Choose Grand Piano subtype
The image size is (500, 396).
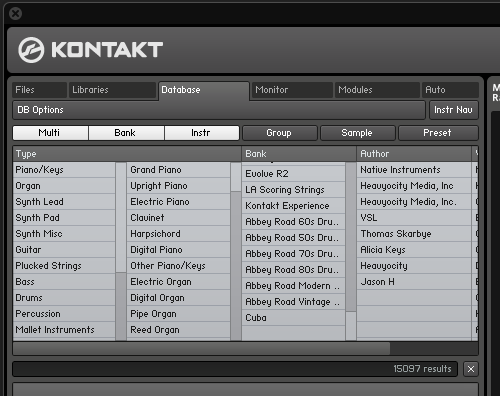pyautogui.click(x=178, y=170)
